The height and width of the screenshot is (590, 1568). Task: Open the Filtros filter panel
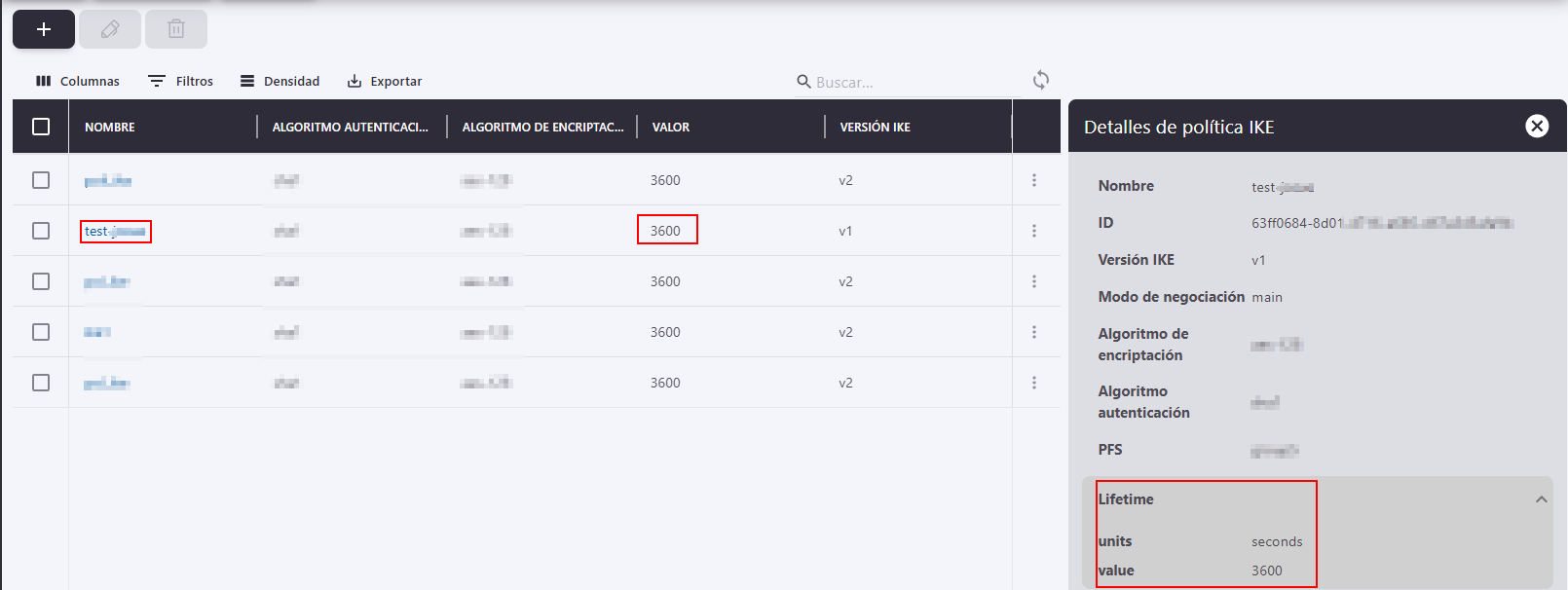(180, 81)
